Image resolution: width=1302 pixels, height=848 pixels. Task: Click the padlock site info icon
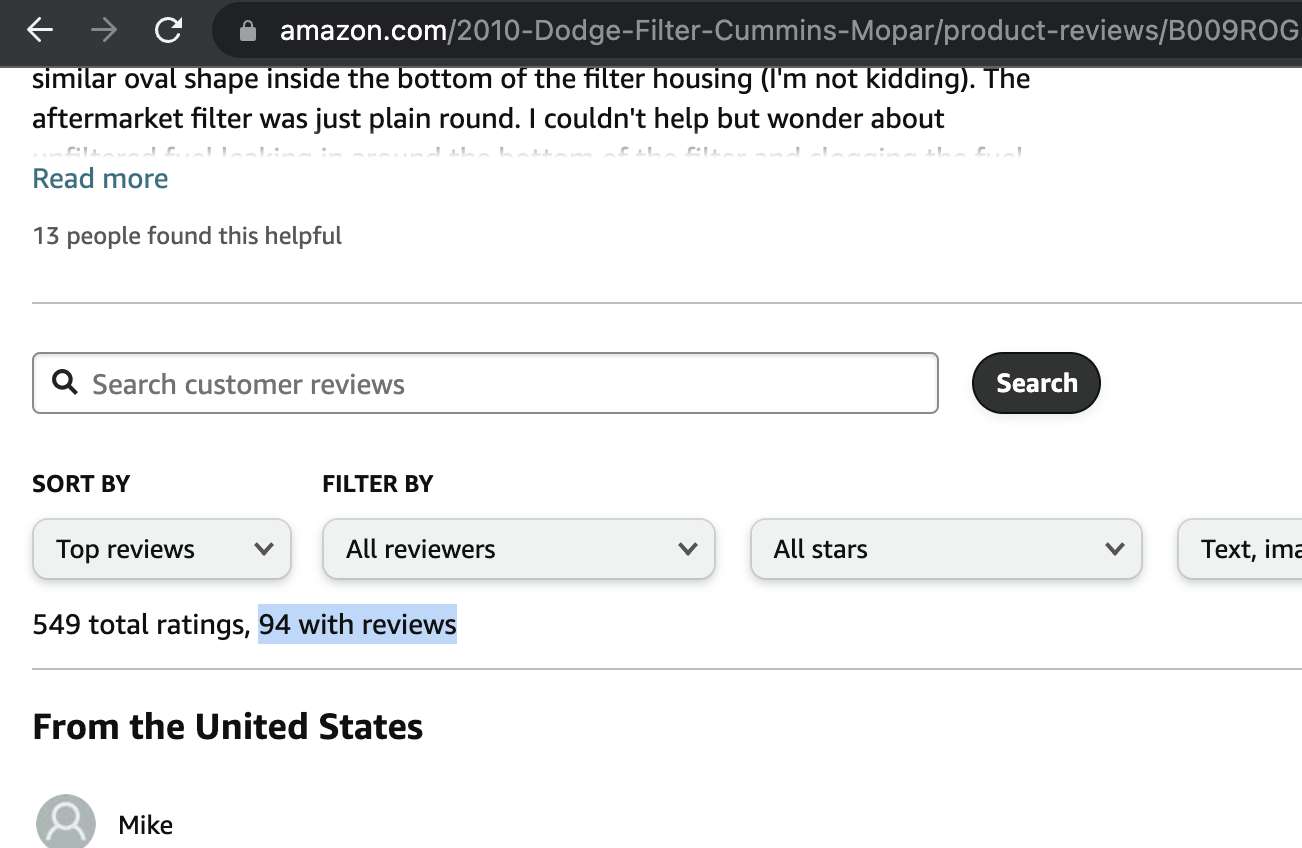pyautogui.click(x=249, y=32)
